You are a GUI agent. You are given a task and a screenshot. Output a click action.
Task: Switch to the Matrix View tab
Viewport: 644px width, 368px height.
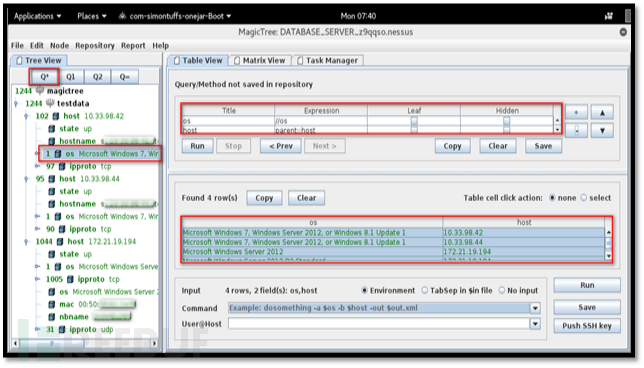pos(260,60)
